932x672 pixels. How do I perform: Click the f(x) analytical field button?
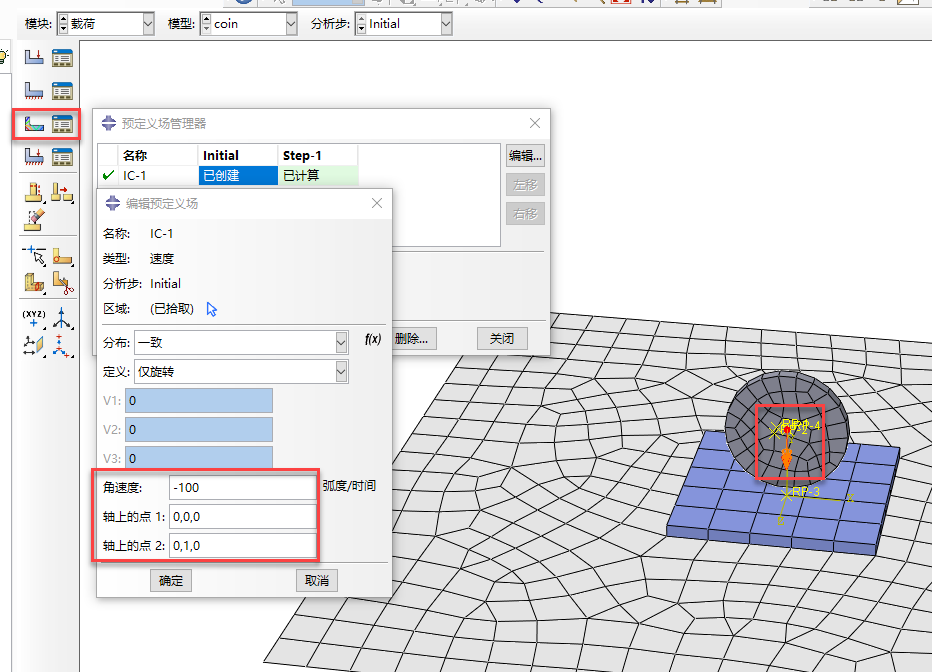point(373,339)
